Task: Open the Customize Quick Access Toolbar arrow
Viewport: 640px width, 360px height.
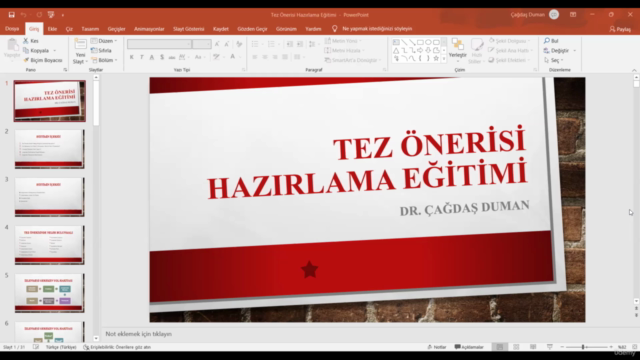Action: pyautogui.click(x=63, y=15)
